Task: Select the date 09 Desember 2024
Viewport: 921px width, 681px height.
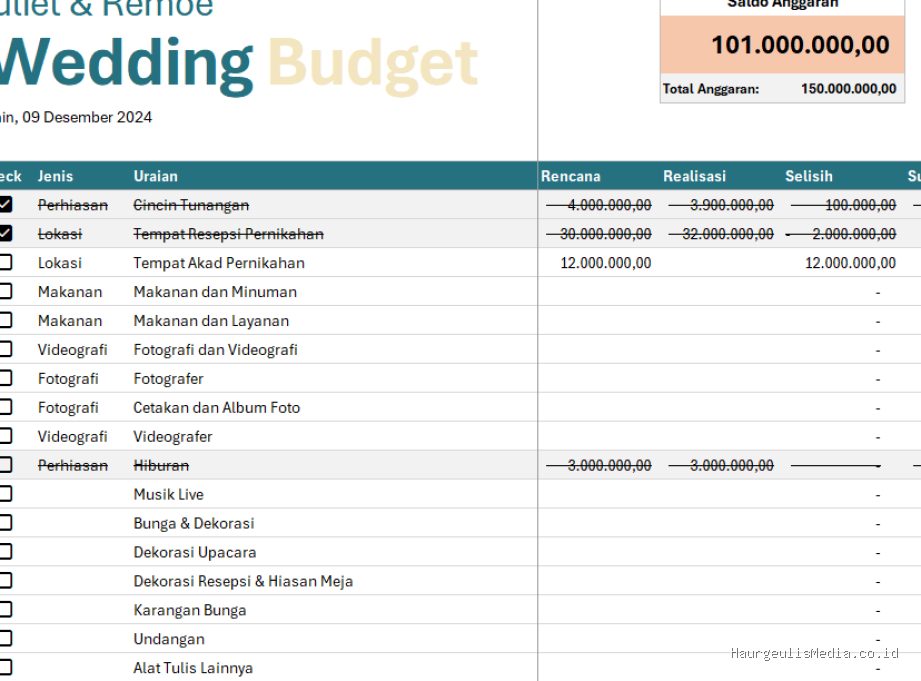Action: pos(87,117)
